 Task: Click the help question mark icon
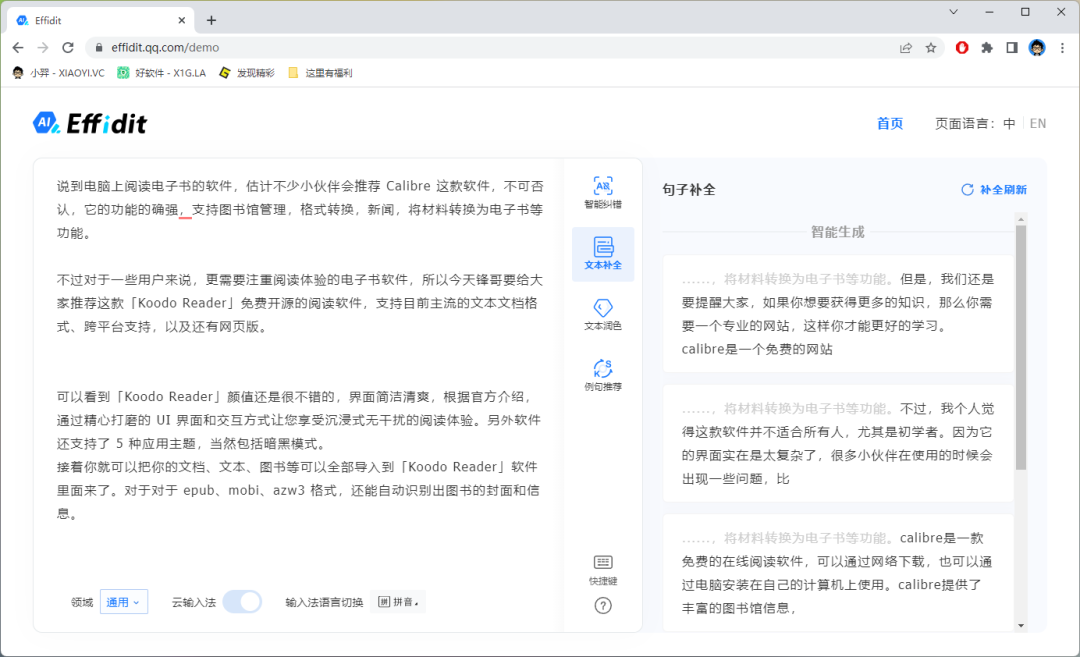pyautogui.click(x=602, y=605)
